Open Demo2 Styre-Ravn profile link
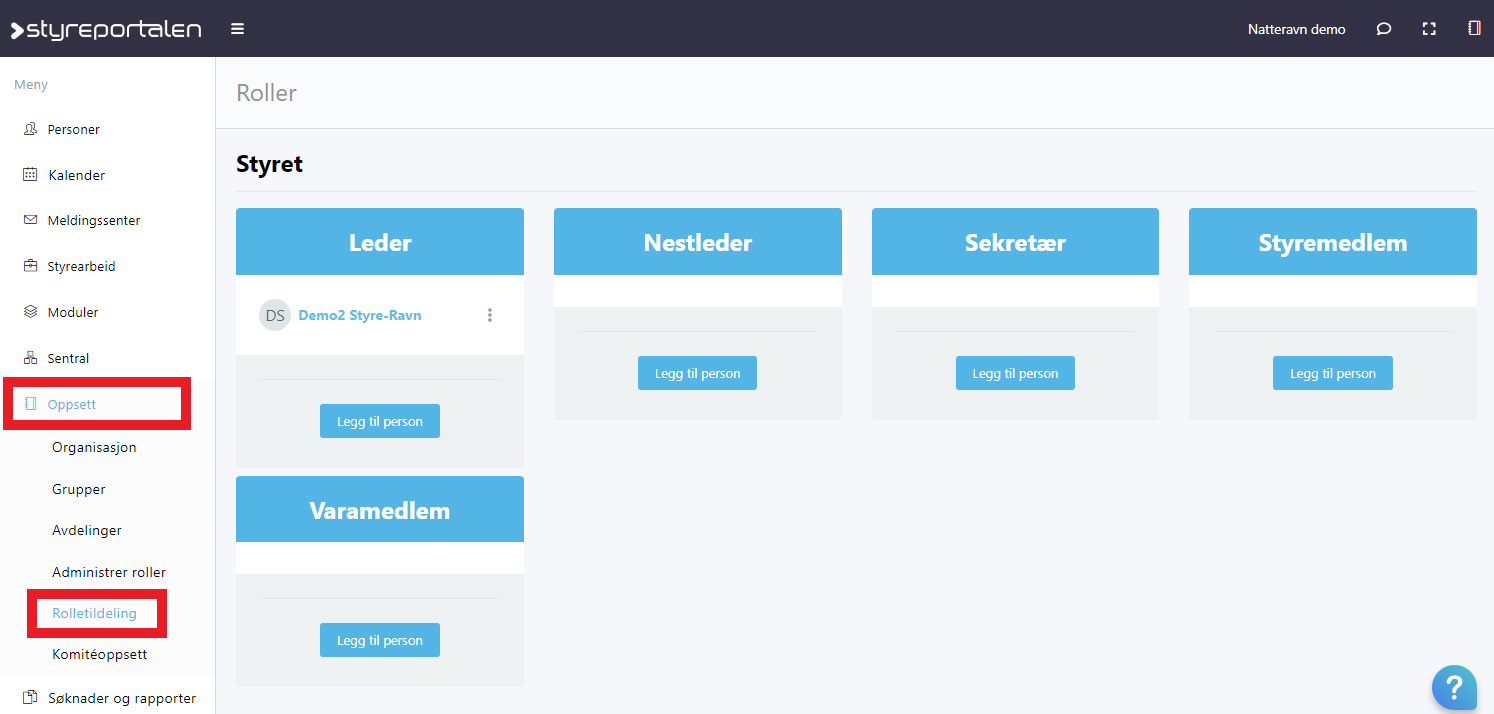This screenshot has height=714, width=1494. pos(360,315)
